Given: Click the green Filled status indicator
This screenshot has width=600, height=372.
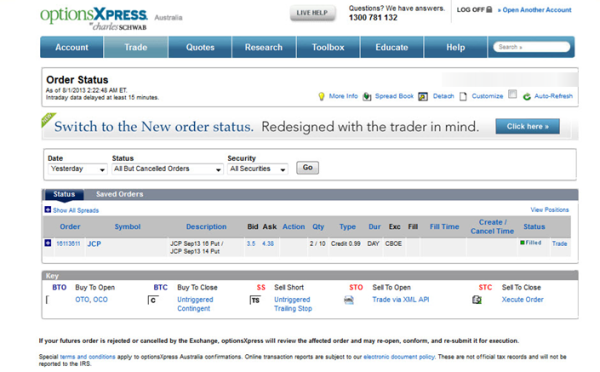Looking at the screenshot, I should (x=522, y=243).
